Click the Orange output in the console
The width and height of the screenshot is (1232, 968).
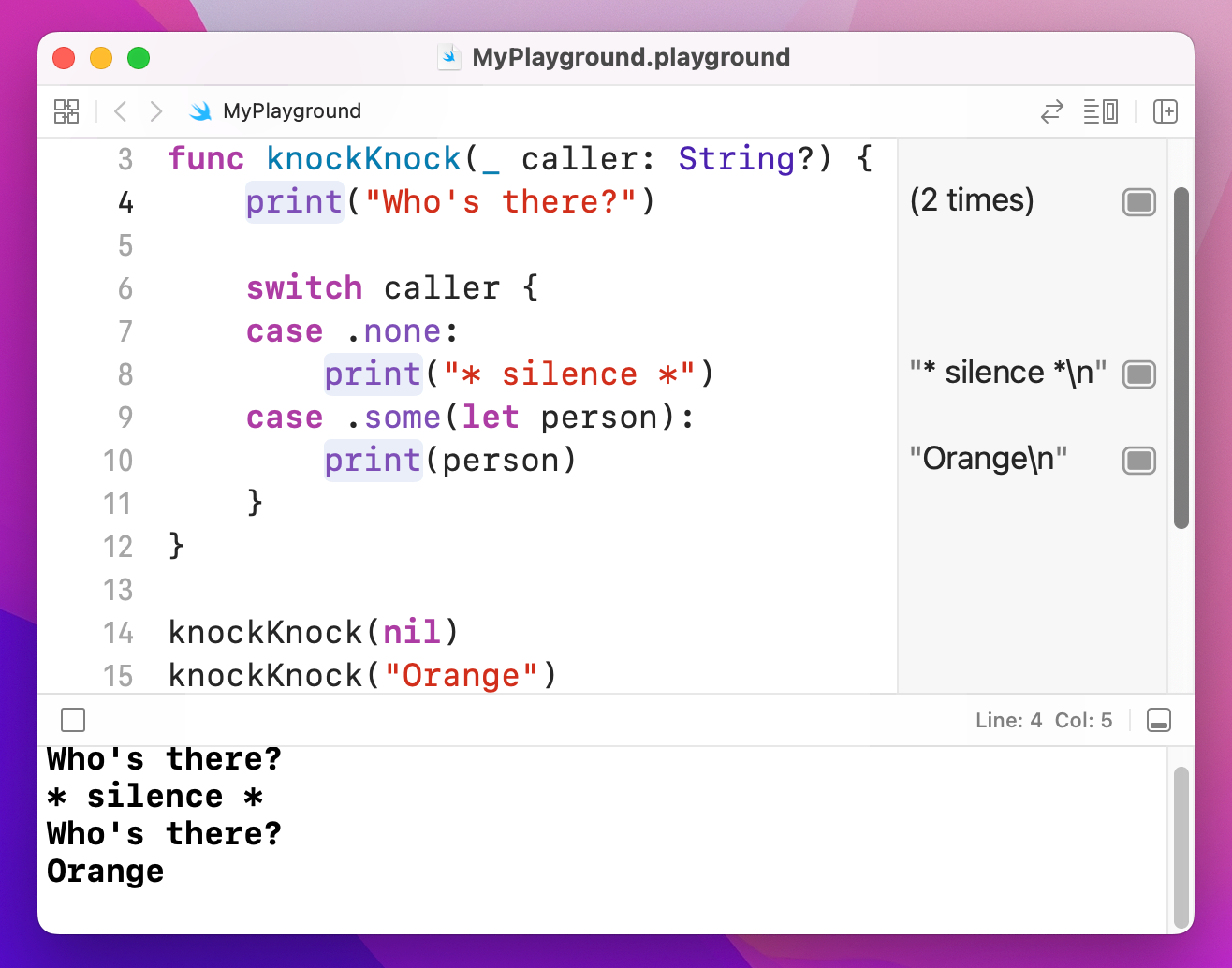point(104,871)
